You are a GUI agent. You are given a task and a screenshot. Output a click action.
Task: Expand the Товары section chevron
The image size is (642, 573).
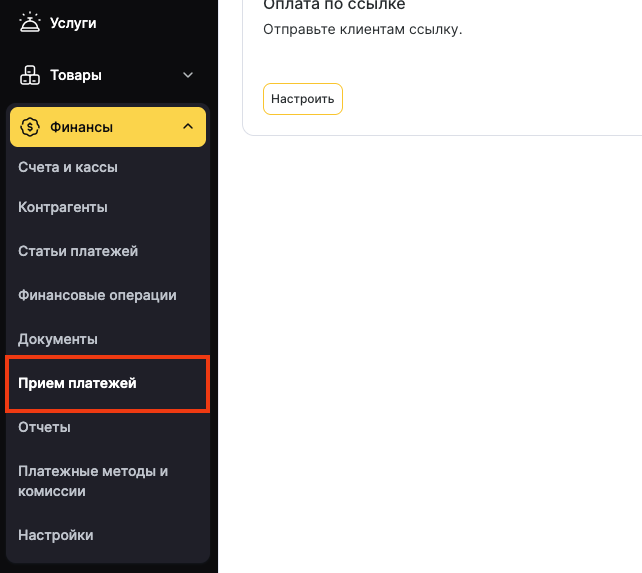(188, 75)
